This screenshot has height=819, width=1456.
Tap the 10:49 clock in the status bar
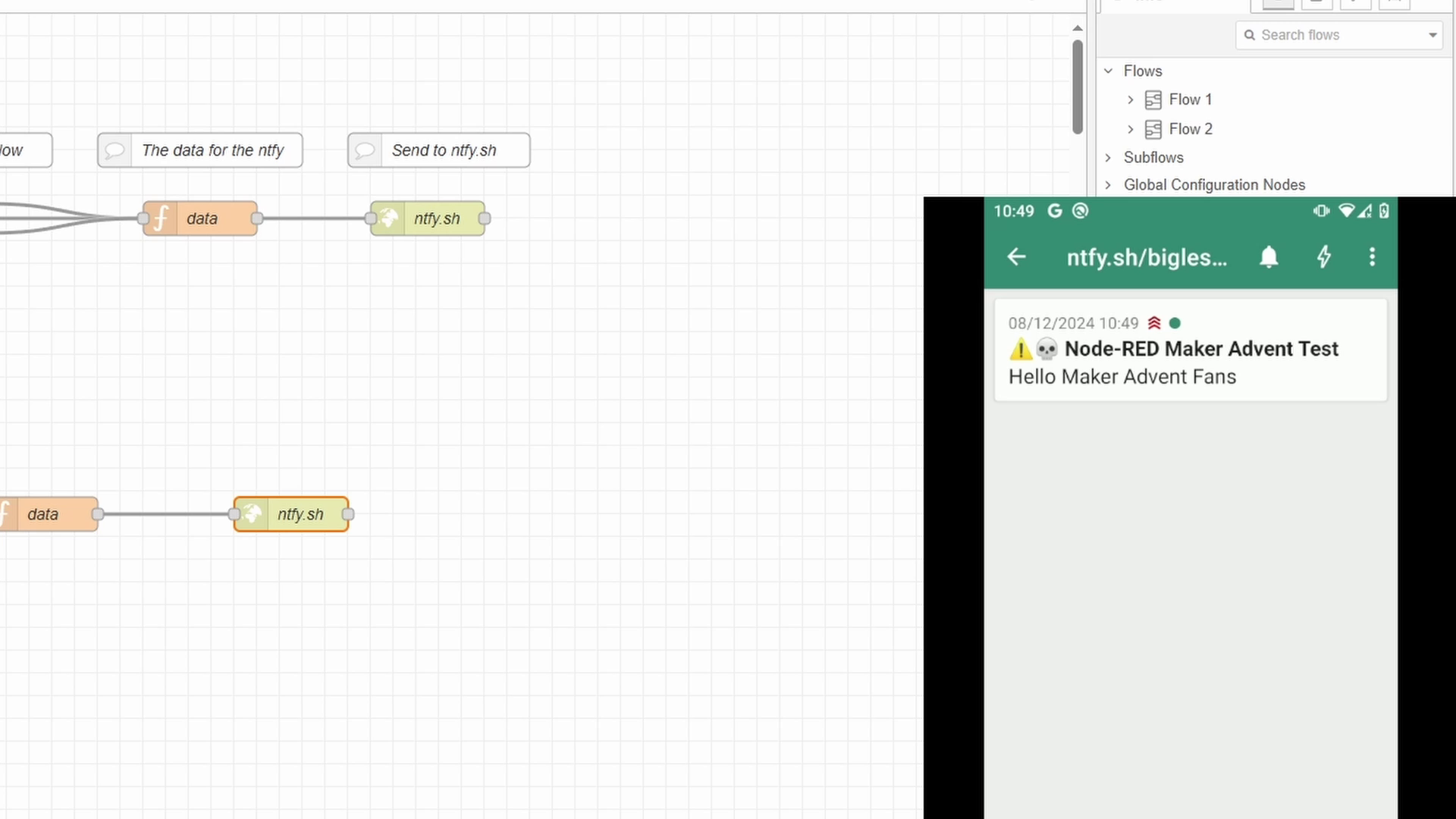[x=1014, y=211]
